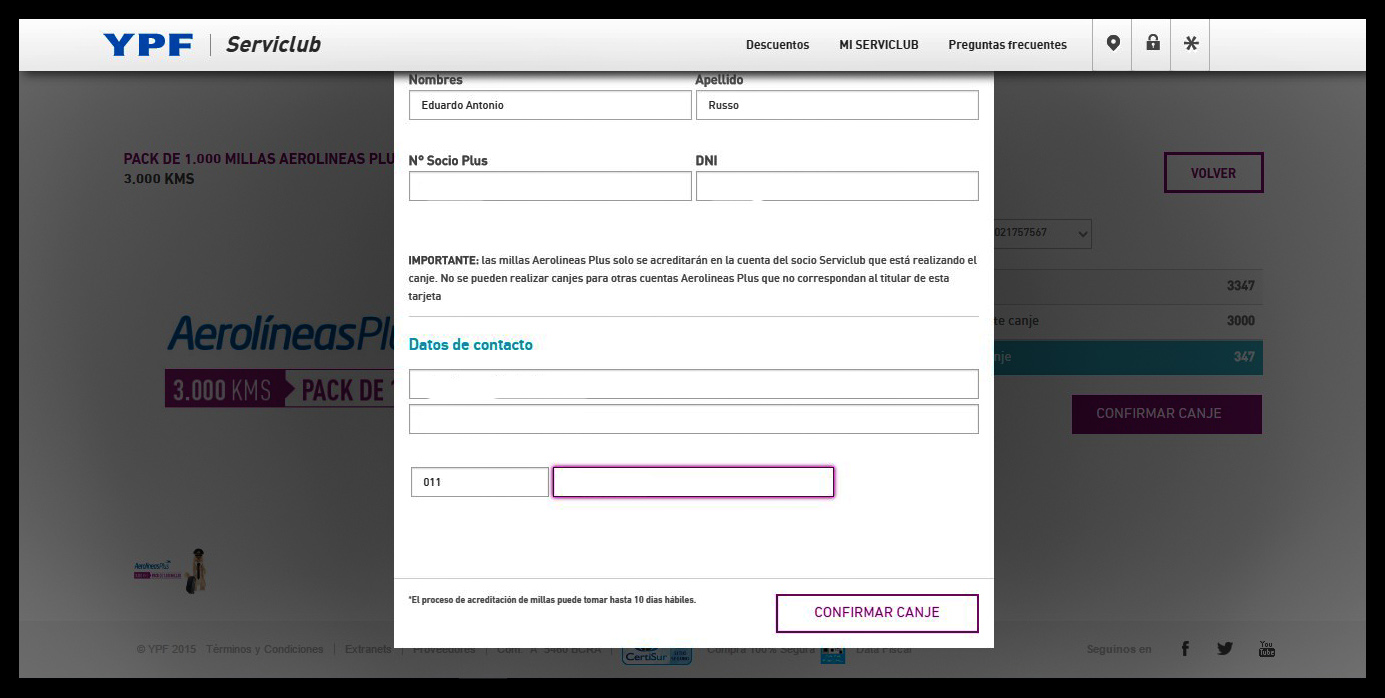This screenshot has height=698, width=1385.
Task: Expand the card number dropdown
Action: [x=1081, y=234]
